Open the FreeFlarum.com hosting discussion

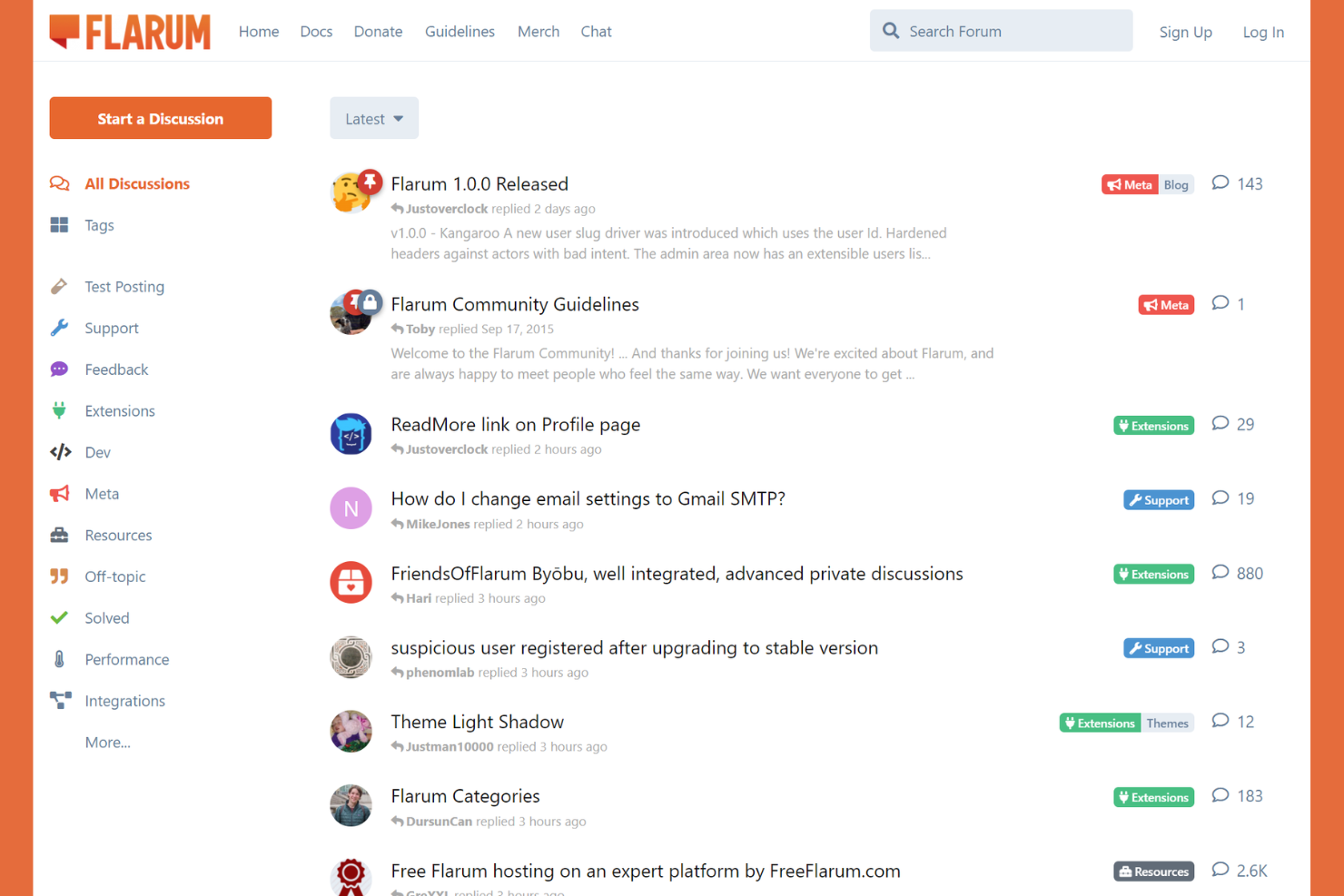646,871
